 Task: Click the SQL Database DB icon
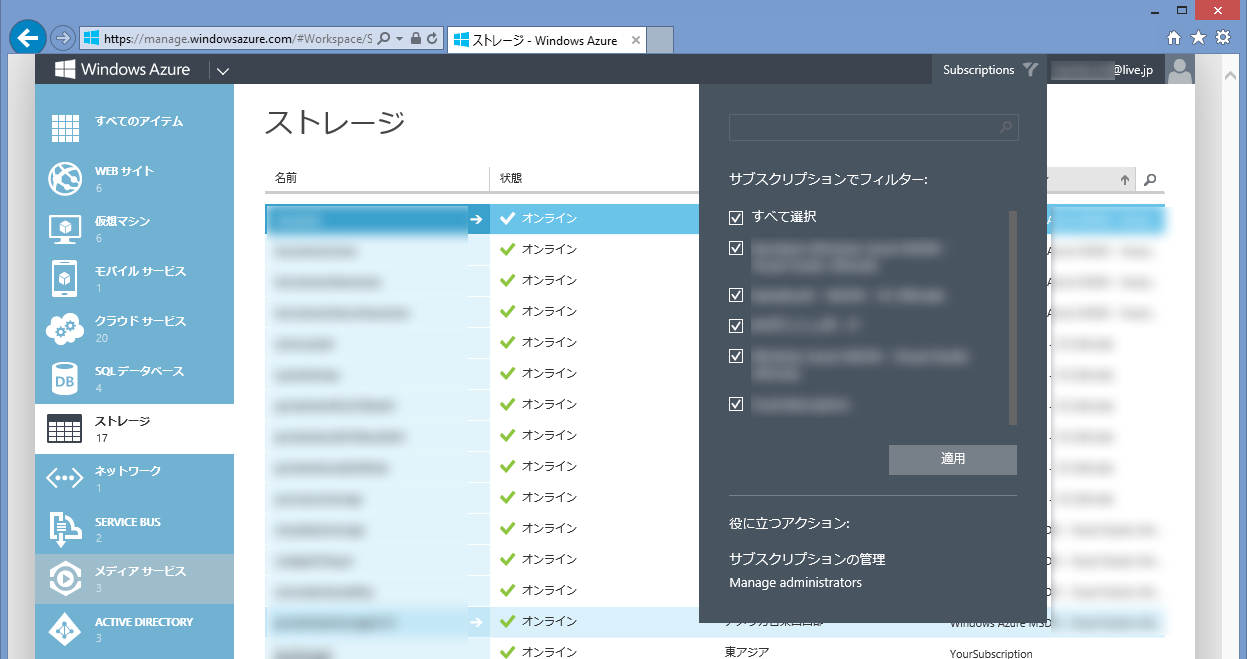65,379
